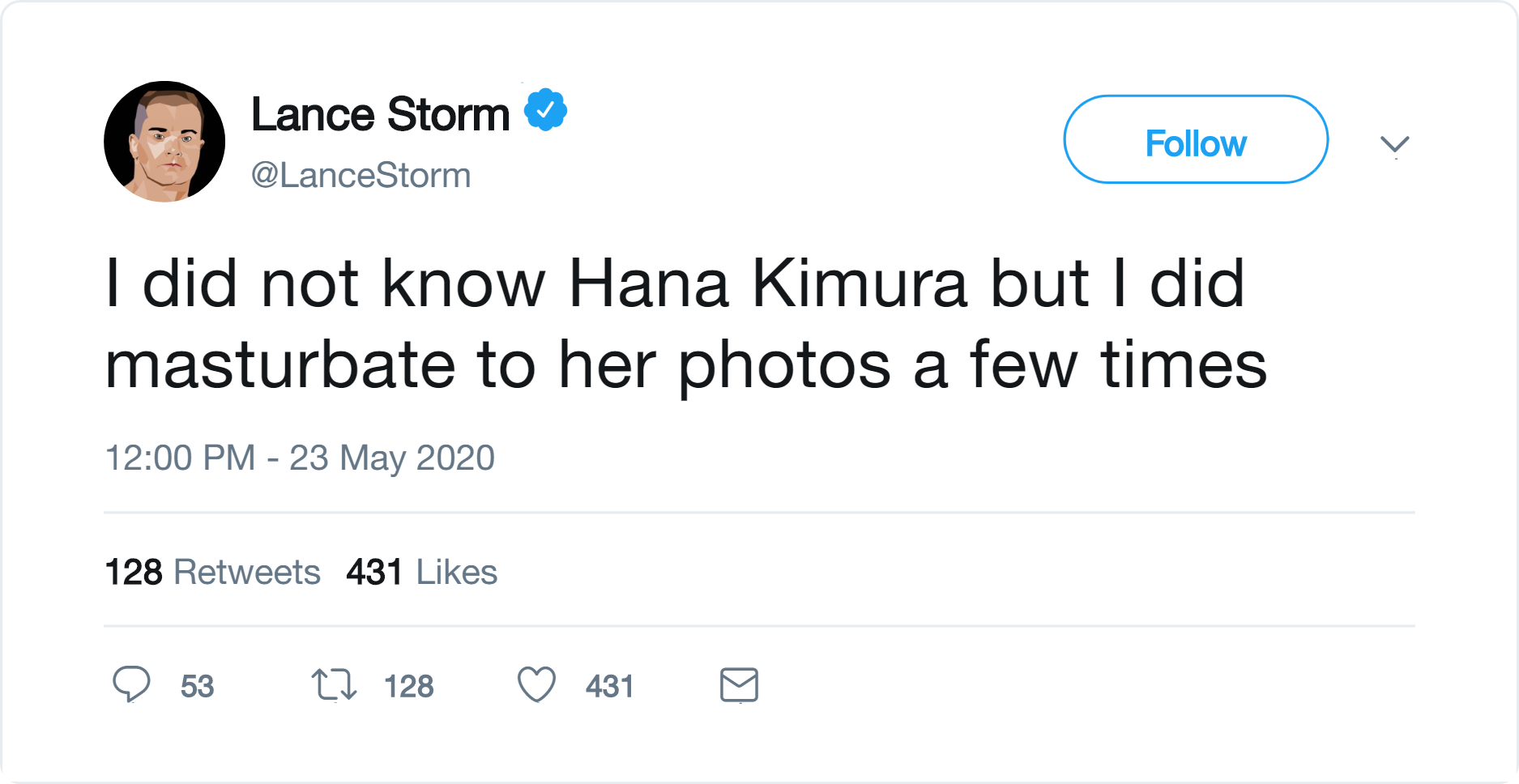Click the blue verified checkmark badge
The width and height of the screenshot is (1519, 784).
coord(545,110)
